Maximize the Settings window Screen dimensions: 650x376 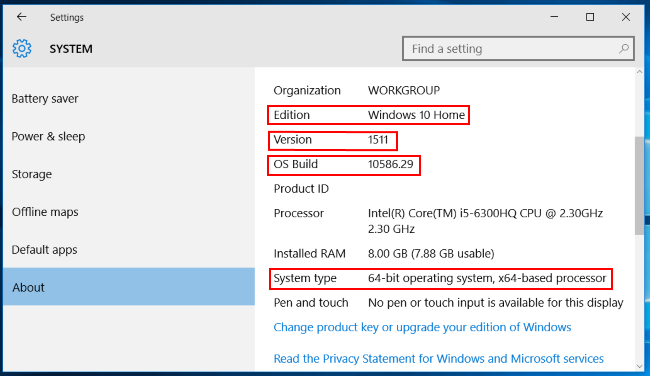click(590, 17)
